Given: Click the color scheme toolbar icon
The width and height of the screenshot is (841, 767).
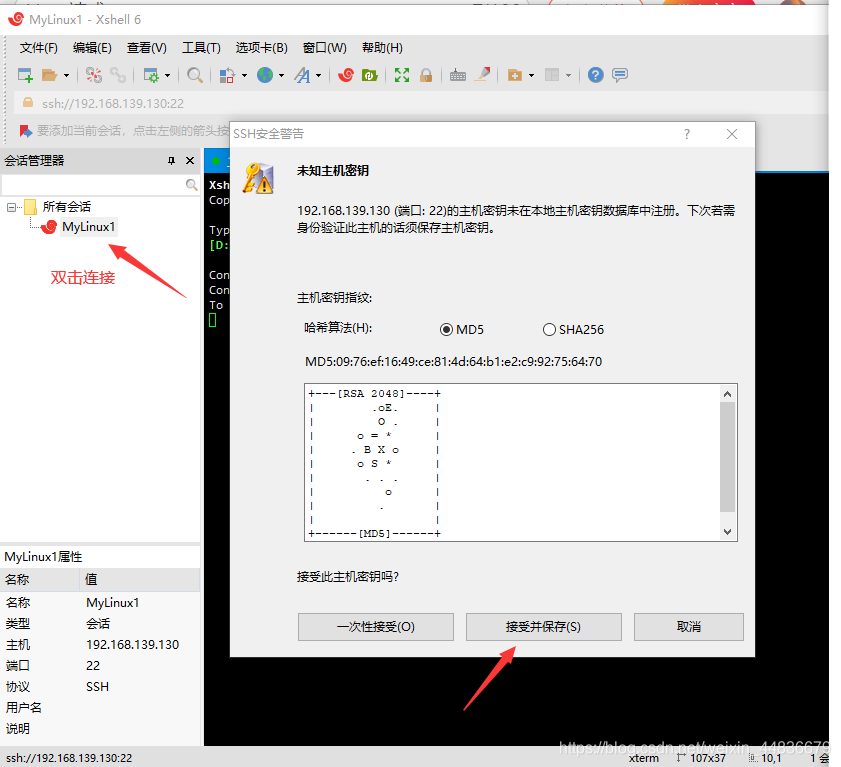Looking at the screenshot, I should pyautogui.click(x=227, y=75).
